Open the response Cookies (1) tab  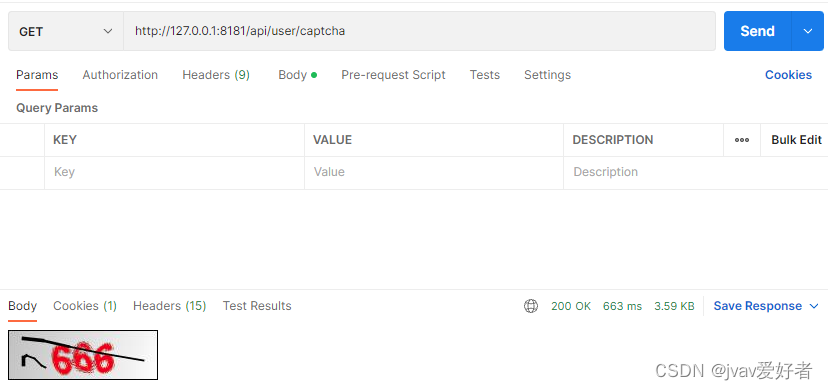(85, 306)
